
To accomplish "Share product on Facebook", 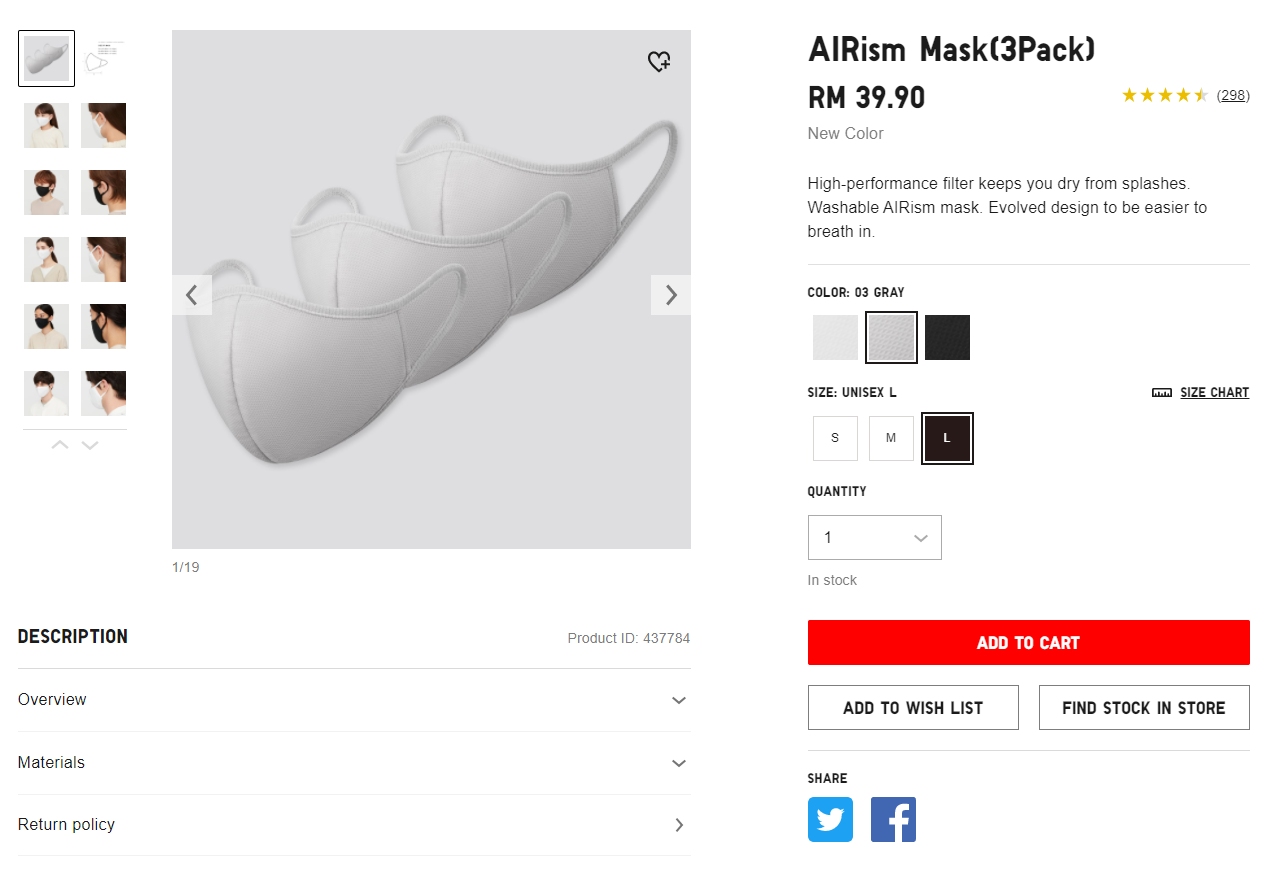I will pyautogui.click(x=893, y=819).
